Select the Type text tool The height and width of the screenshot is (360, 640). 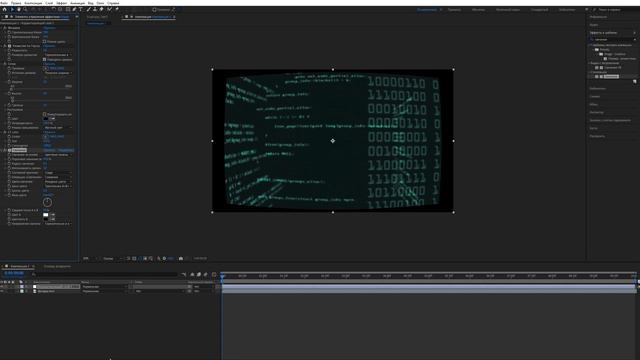(81, 9)
